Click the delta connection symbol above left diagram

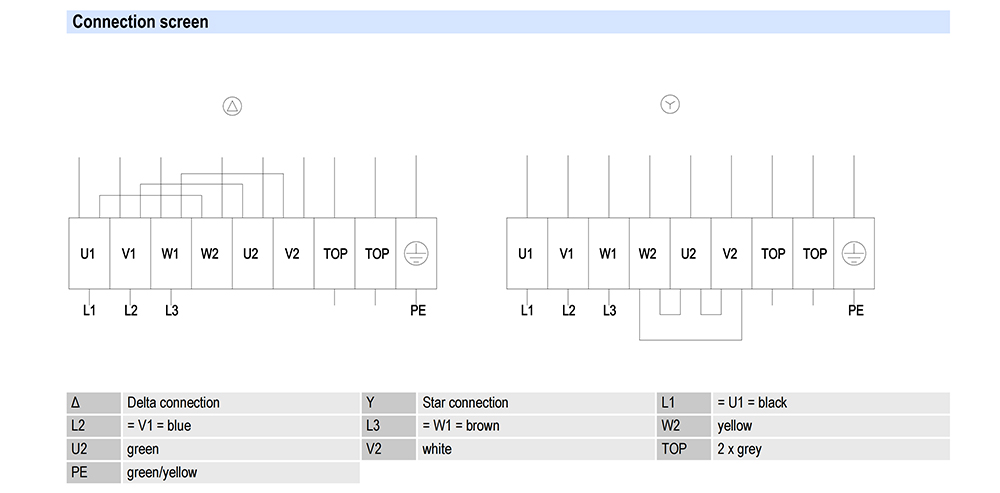pos(232,105)
